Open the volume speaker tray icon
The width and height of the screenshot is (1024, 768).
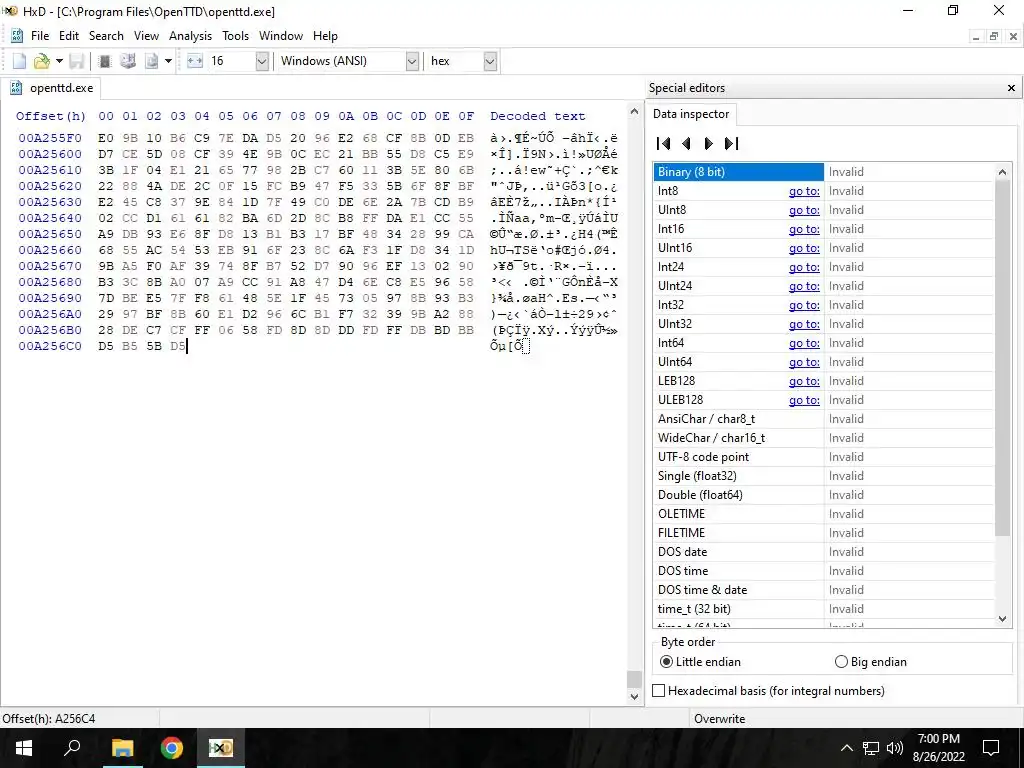pos(895,748)
